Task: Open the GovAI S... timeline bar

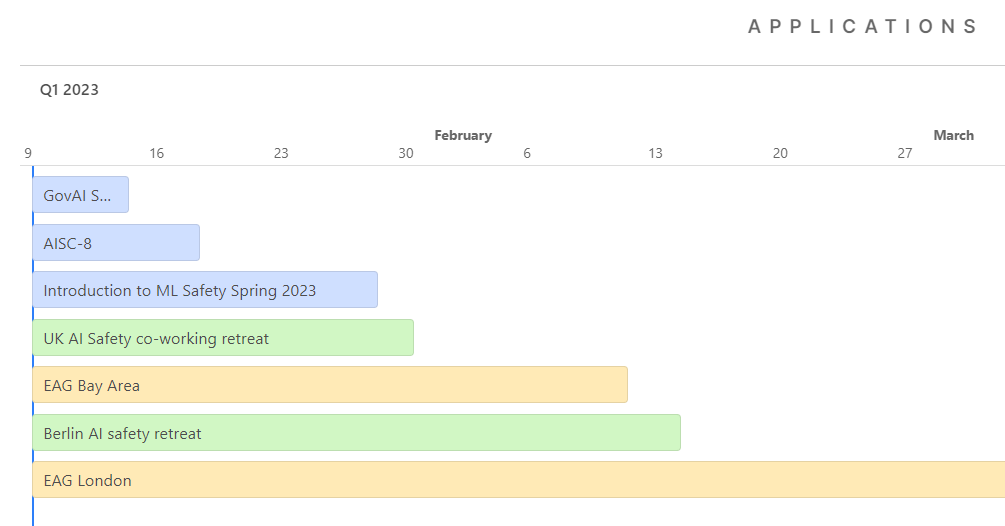Action: pyautogui.click(x=80, y=195)
